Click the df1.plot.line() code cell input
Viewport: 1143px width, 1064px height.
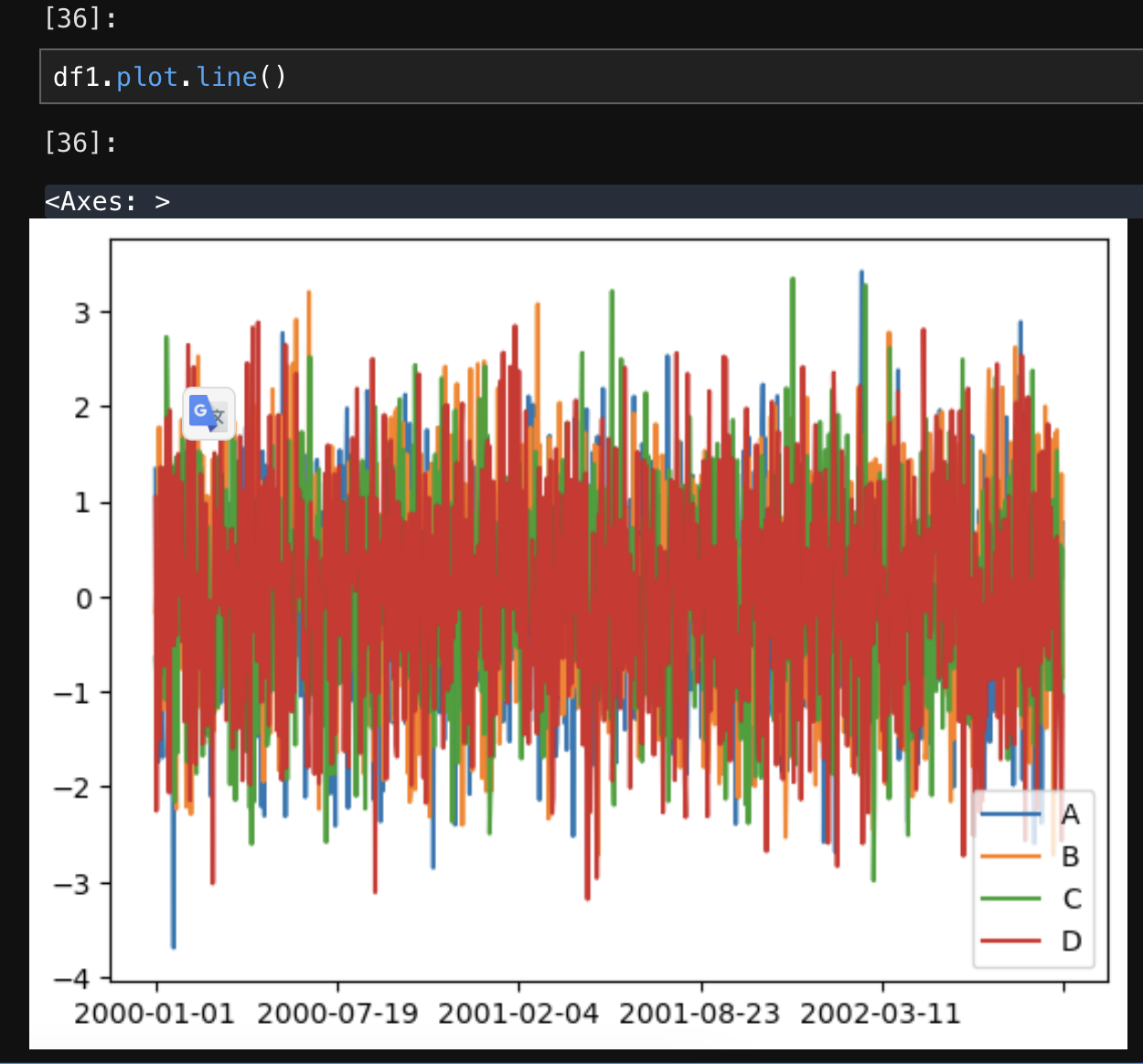tap(592, 77)
